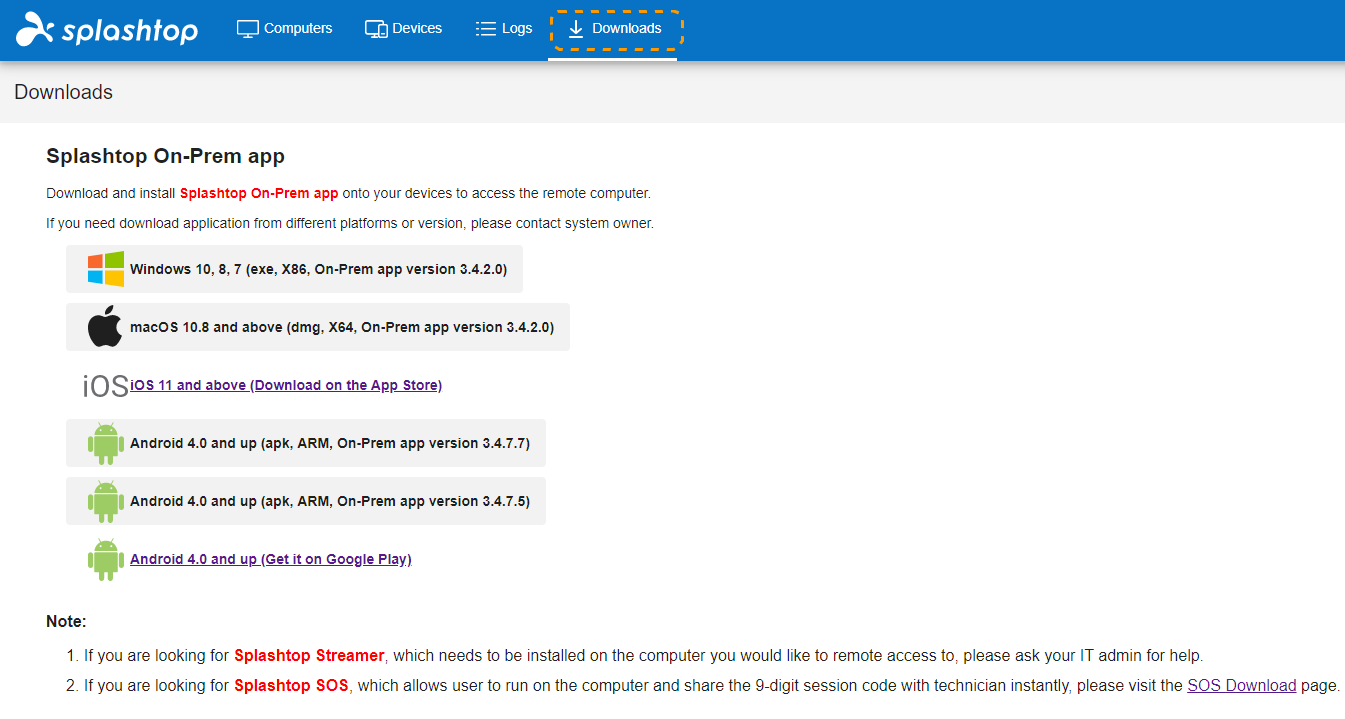Download Android apk version 3.4.7.7
Image resolution: width=1345 pixels, height=719 pixels.
coord(306,443)
